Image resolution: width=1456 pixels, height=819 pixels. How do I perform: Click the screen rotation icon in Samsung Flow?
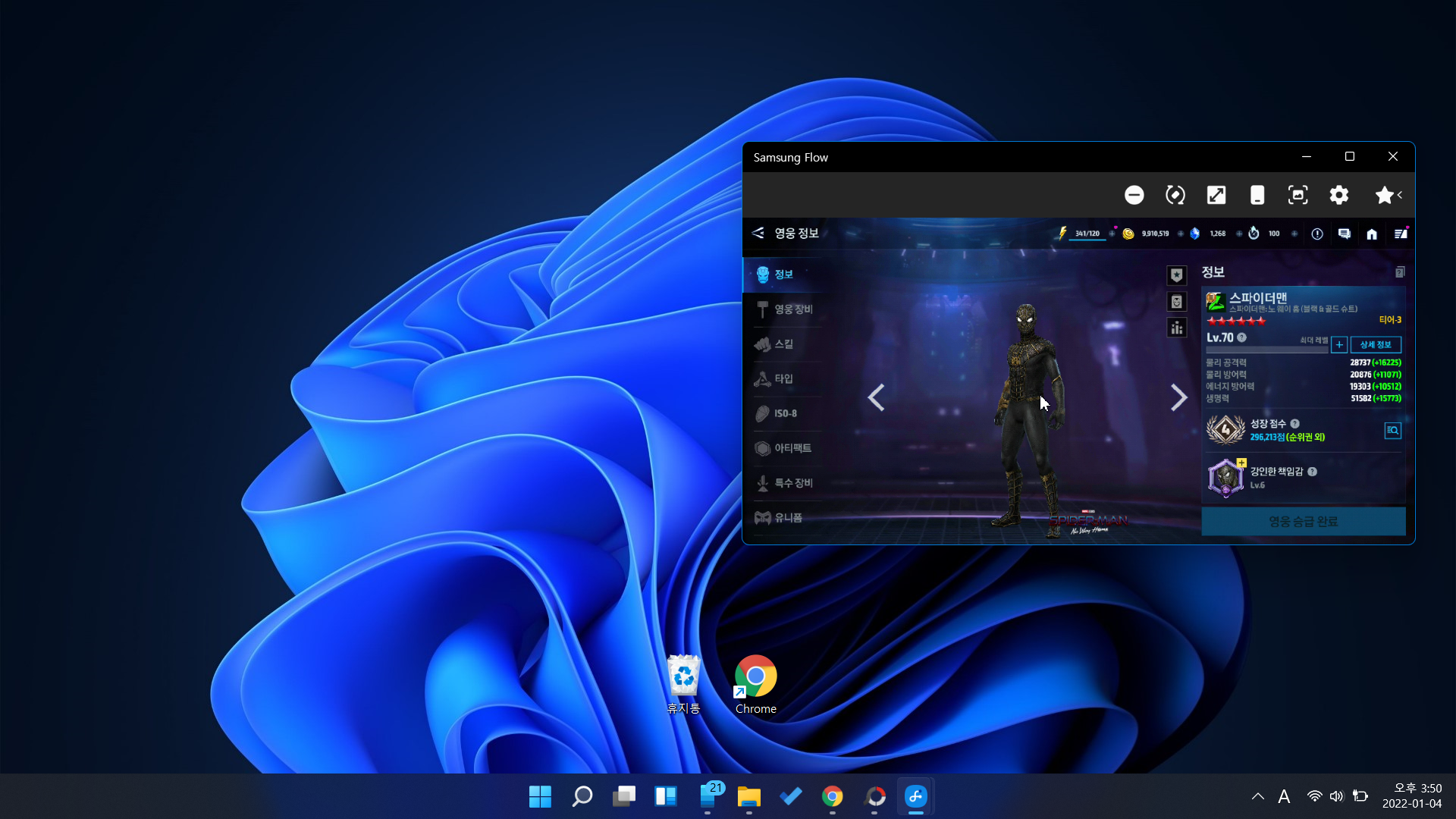[x=1175, y=195]
